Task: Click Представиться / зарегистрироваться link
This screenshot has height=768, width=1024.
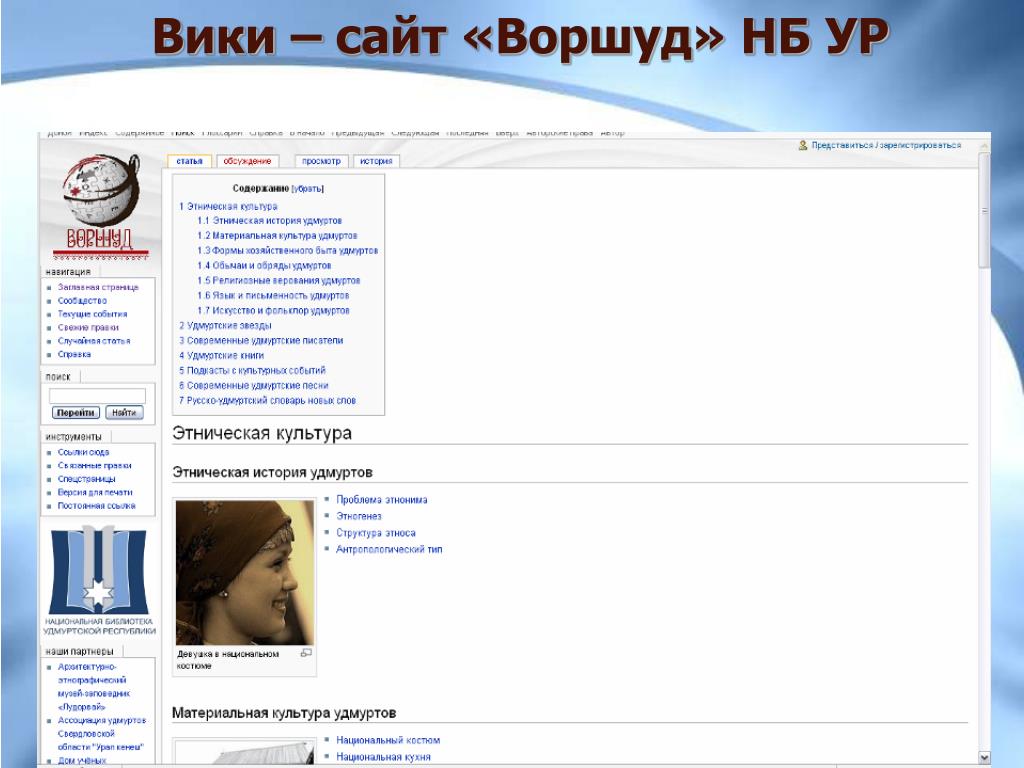Action: pyautogui.click(x=886, y=145)
